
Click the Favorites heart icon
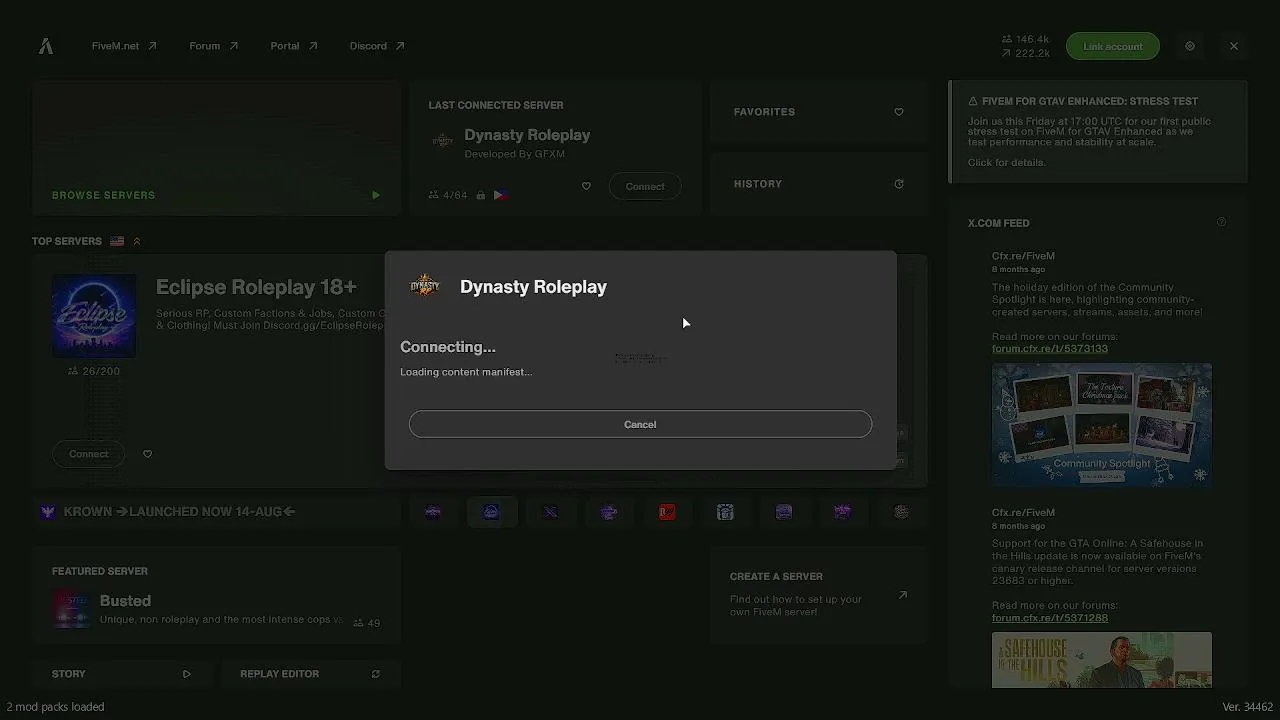click(x=899, y=112)
